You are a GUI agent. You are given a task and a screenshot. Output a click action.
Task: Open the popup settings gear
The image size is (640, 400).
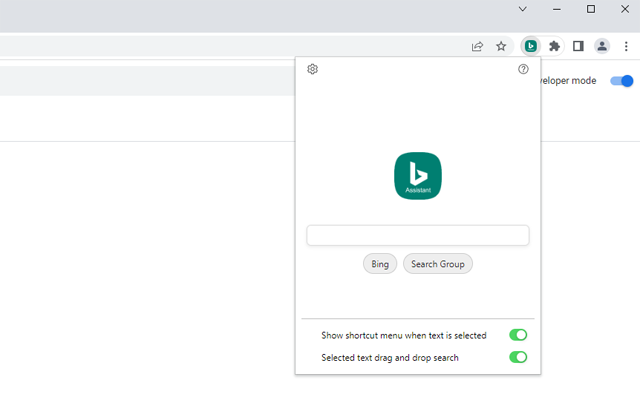pos(312,69)
